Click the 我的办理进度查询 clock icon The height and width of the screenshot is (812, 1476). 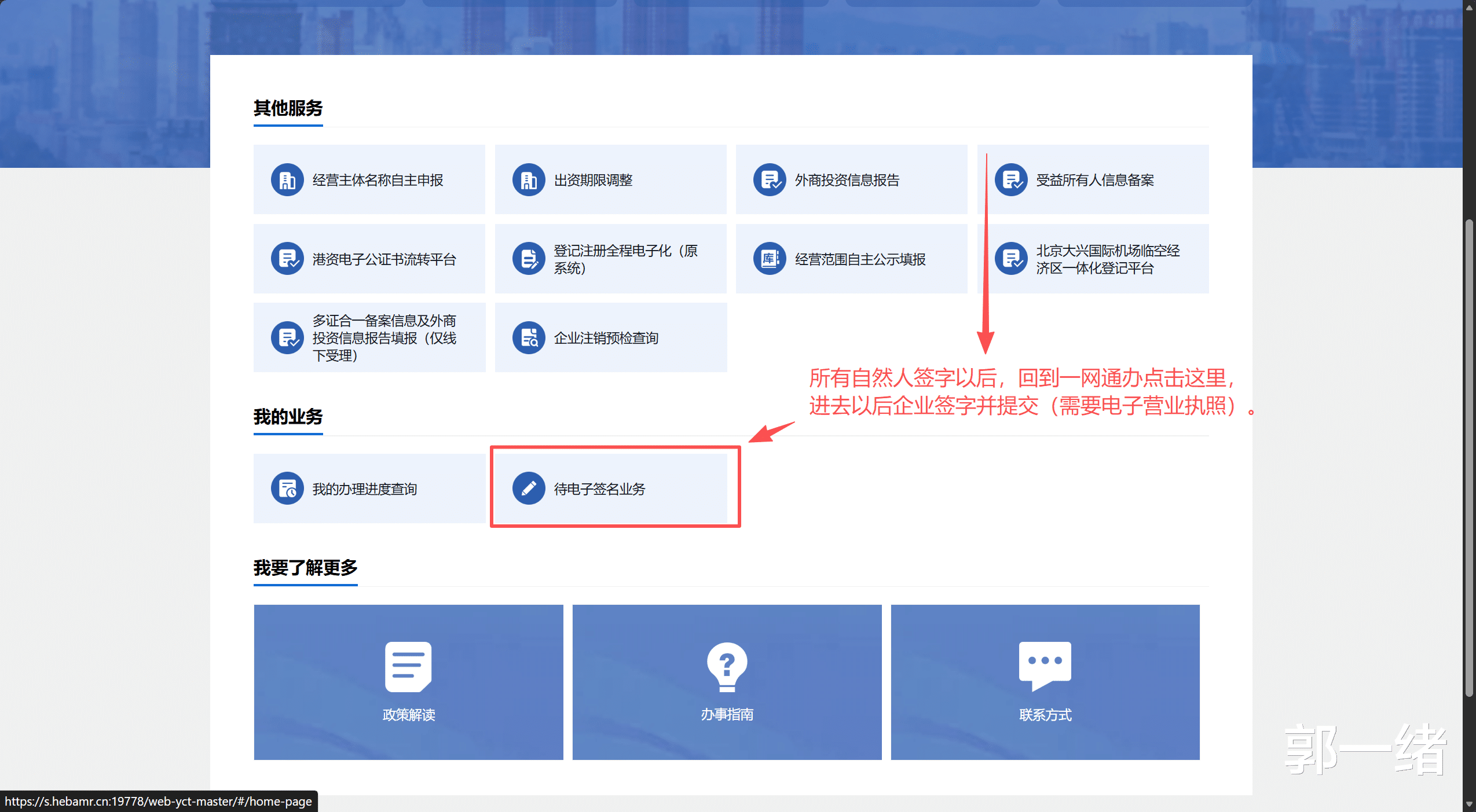pos(287,488)
